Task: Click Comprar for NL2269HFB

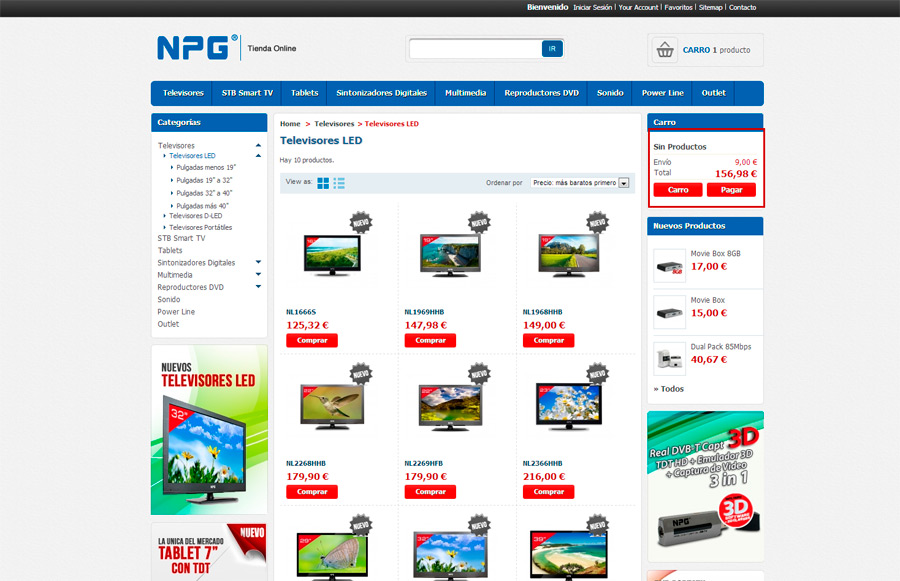Action: [x=430, y=492]
